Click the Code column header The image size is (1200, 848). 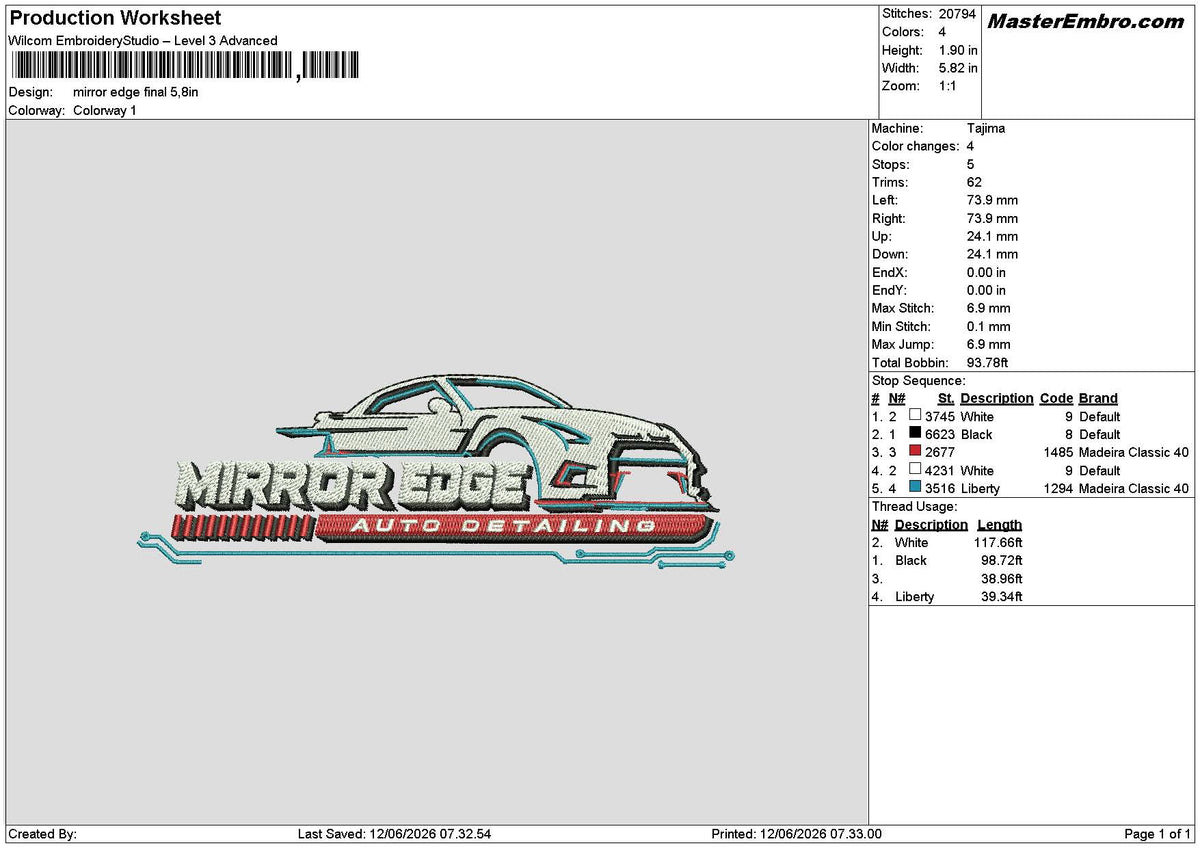tap(1056, 398)
